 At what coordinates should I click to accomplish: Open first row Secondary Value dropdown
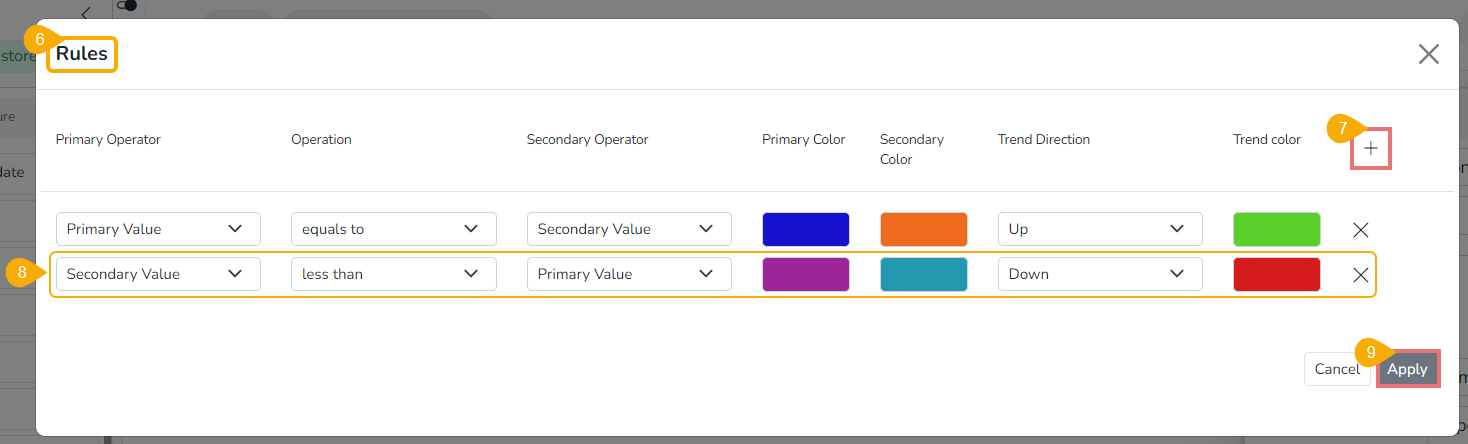point(629,229)
